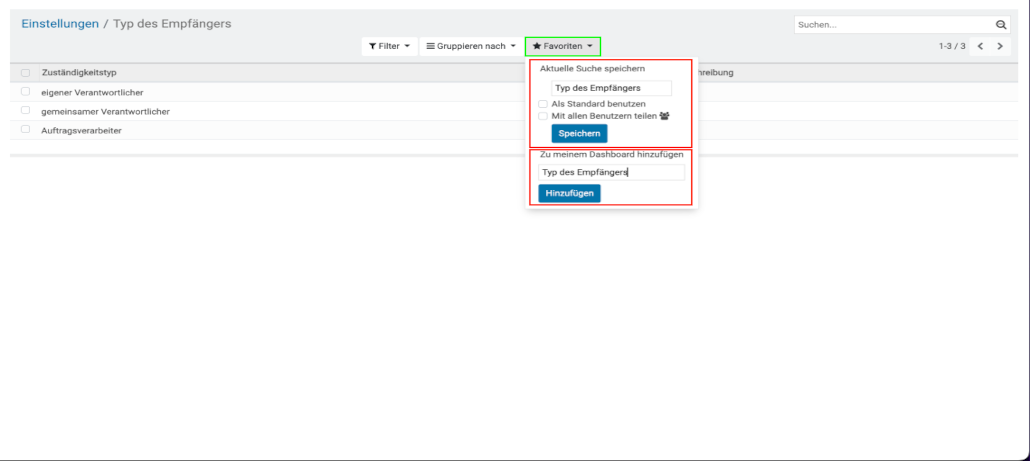Enable the Mit allen Benutzern teilen checkbox
The height and width of the screenshot is (461, 1030).
543,116
